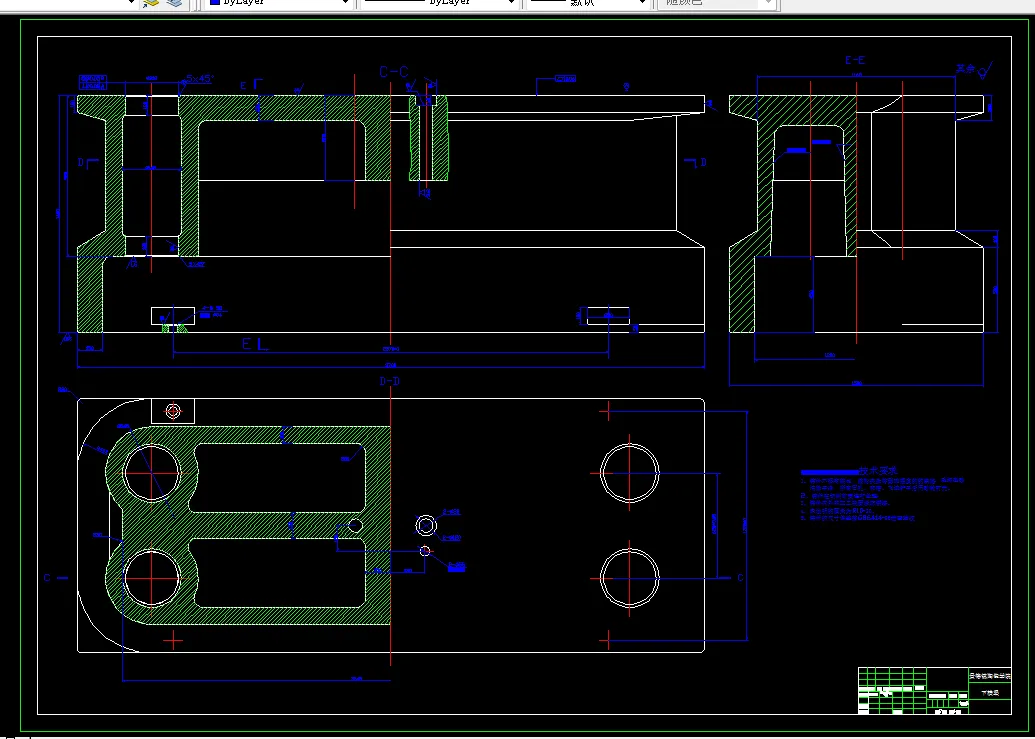Select the E cutting-plane marker below front view
Viewport: 1035px width, 739px height.
pyautogui.click(x=256, y=344)
